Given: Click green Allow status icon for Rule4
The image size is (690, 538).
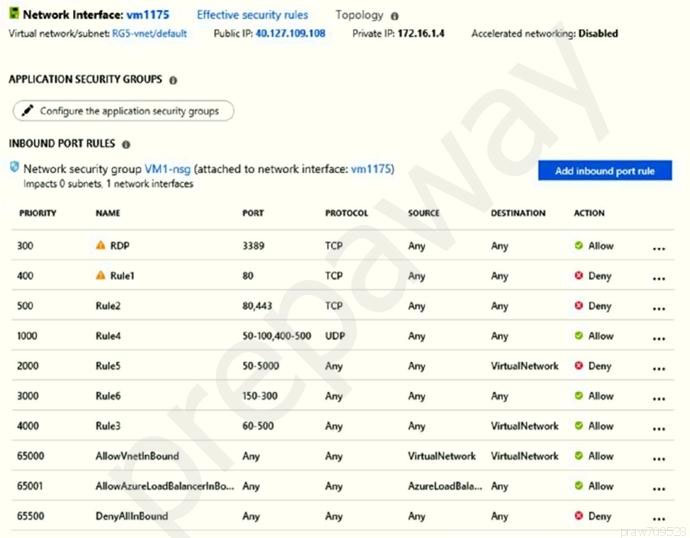Looking at the screenshot, I should coord(579,335).
